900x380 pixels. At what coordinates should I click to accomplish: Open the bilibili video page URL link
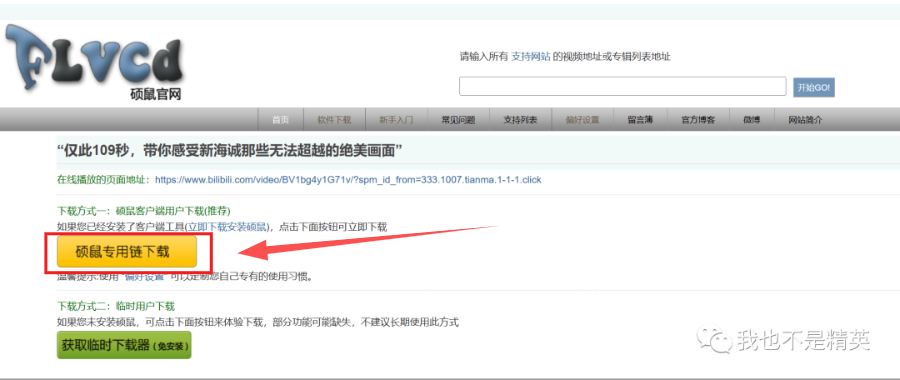coord(348,180)
